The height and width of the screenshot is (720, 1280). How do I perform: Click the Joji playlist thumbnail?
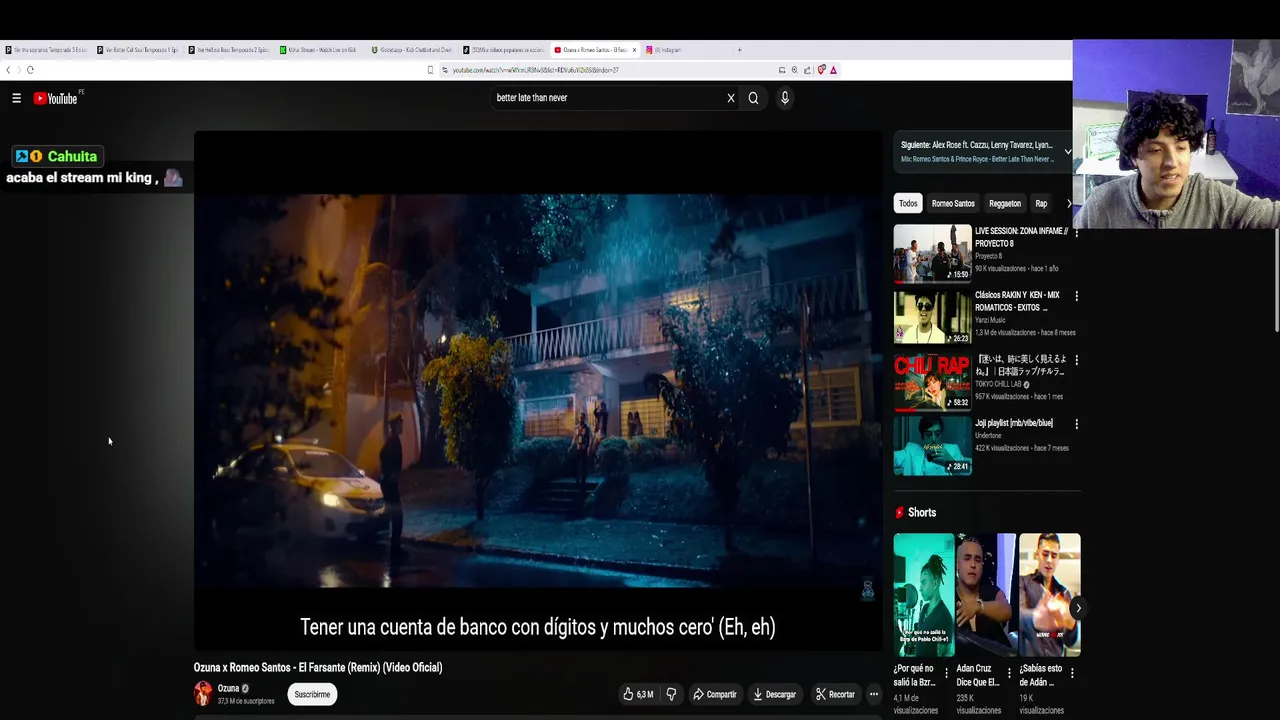932,445
